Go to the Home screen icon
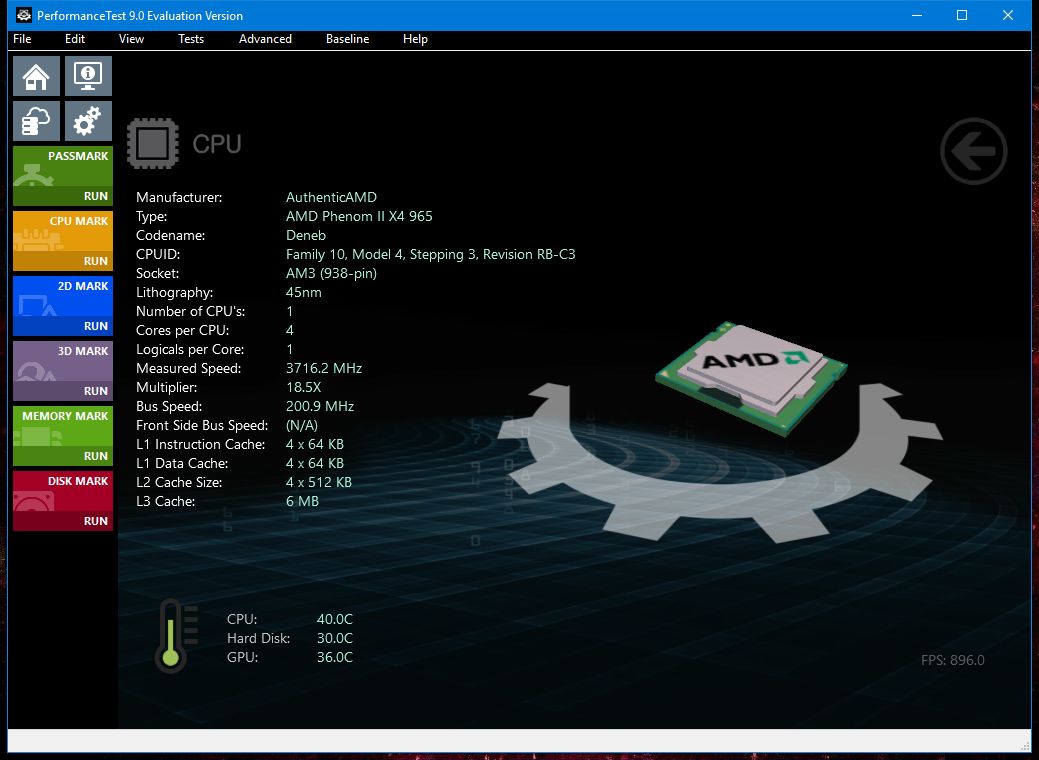The height and width of the screenshot is (760, 1039). (36, 76)
